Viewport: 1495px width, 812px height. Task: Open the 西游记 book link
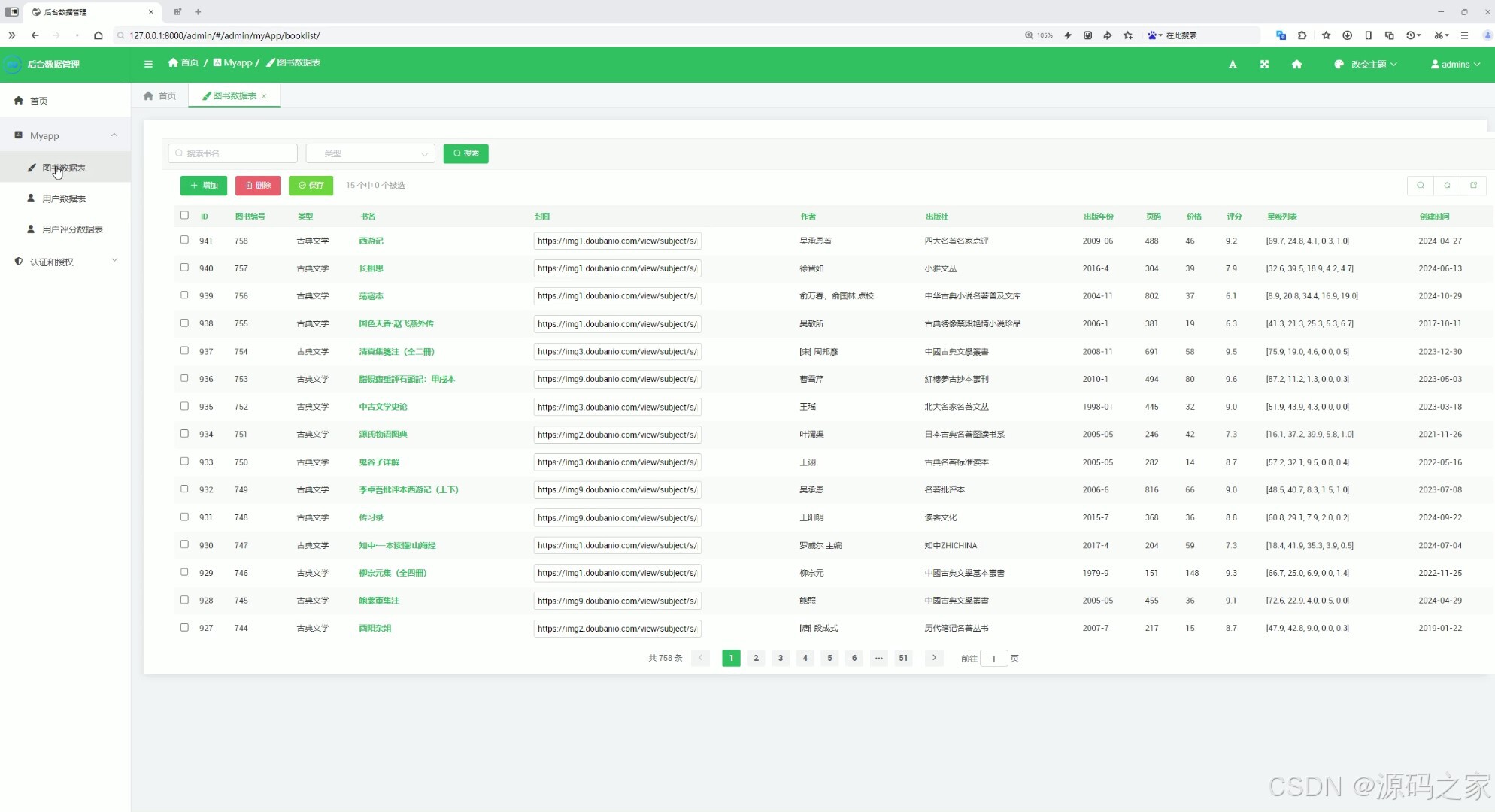coord(371,241)
